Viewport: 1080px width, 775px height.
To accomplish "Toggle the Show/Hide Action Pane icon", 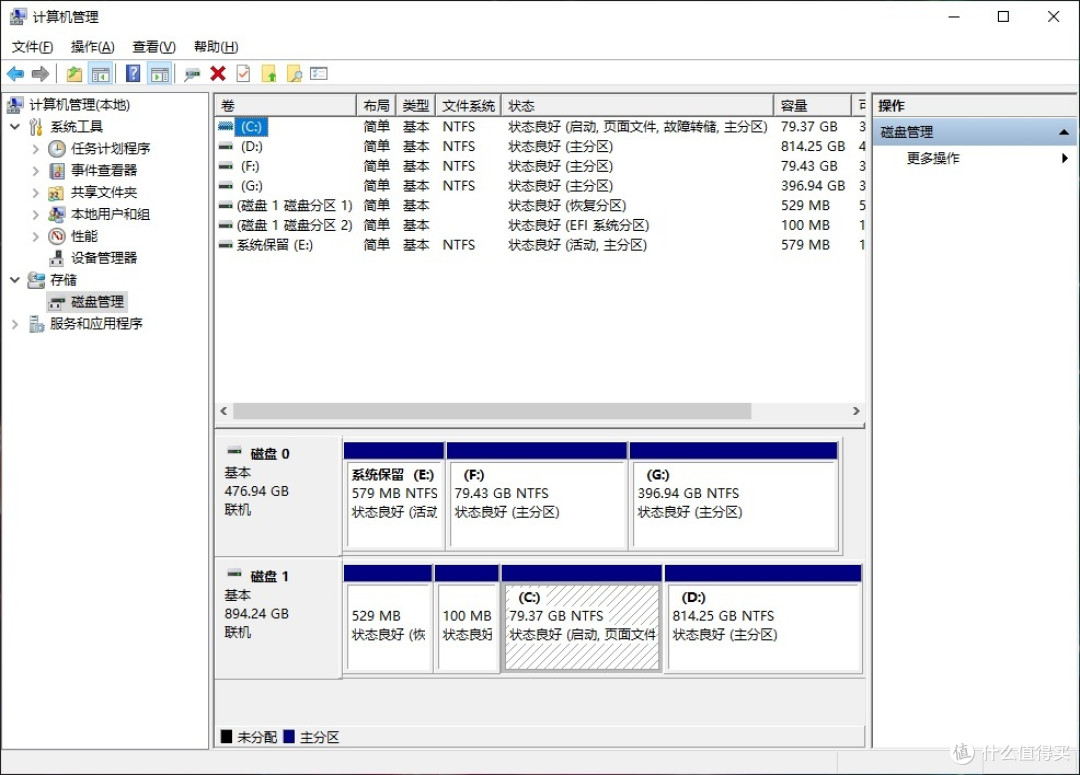I will 160,74.
